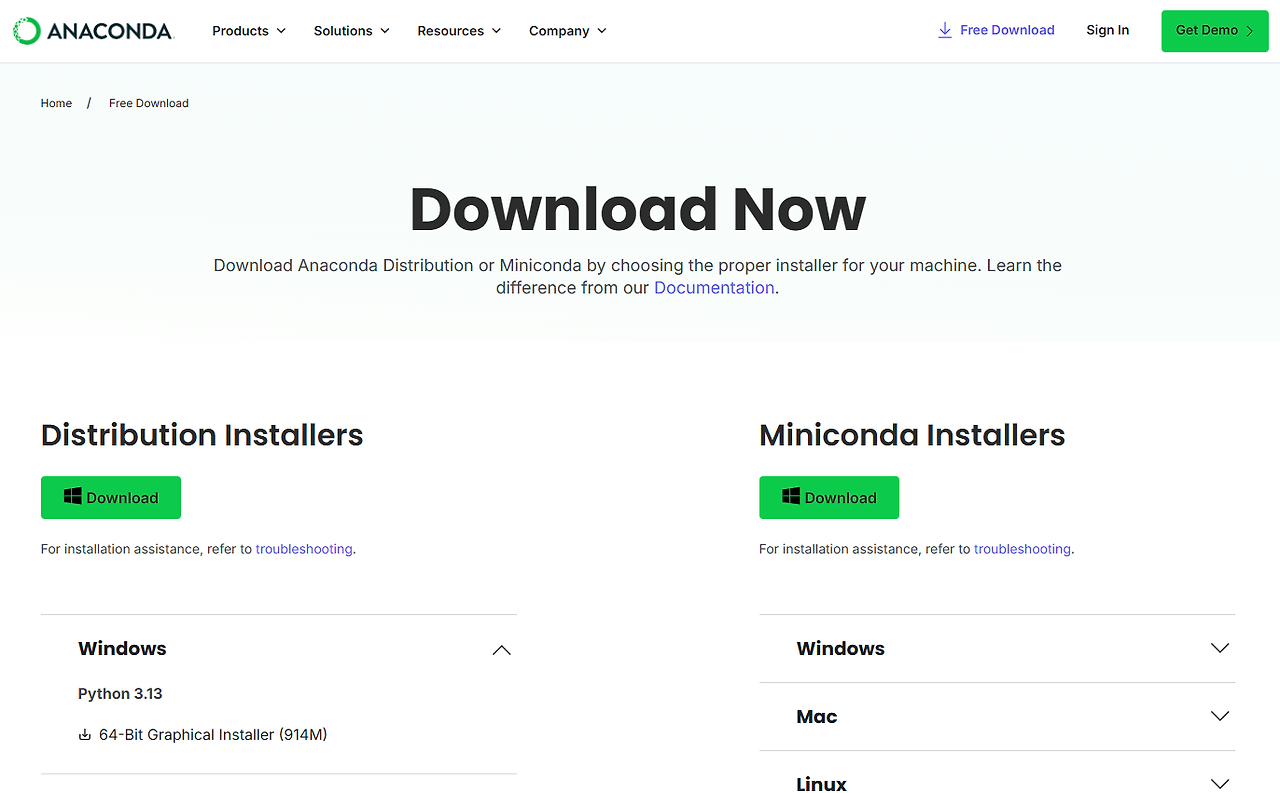This screenshot has width=1280, height=793.
Task: Click the Distribution Windows heading
Action: (x=122, y=649)
